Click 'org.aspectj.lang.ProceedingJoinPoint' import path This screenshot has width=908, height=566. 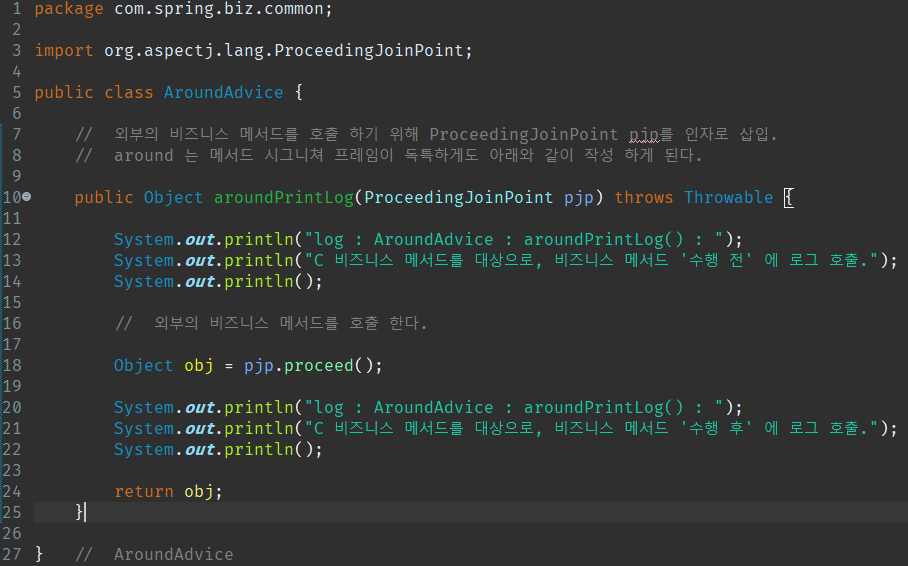coord(284,51)
